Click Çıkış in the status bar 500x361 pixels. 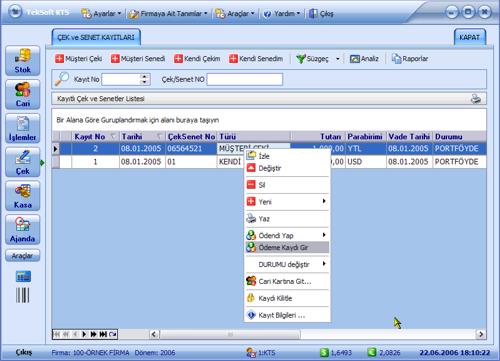click(x=23, y=352)
